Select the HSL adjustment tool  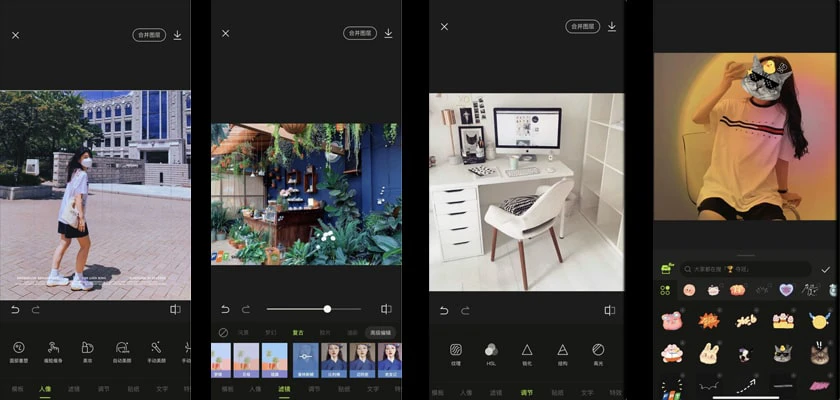(x=491, y=350)
